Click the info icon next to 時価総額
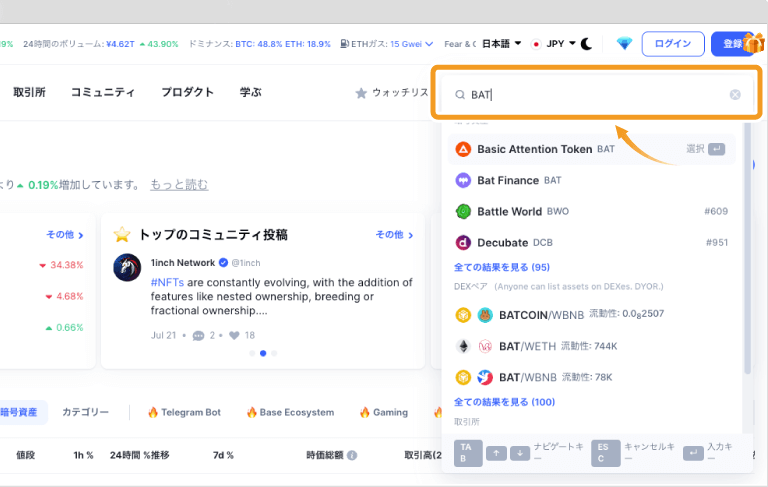This screenshot has height=487, width=768. [x=352, y=455]
